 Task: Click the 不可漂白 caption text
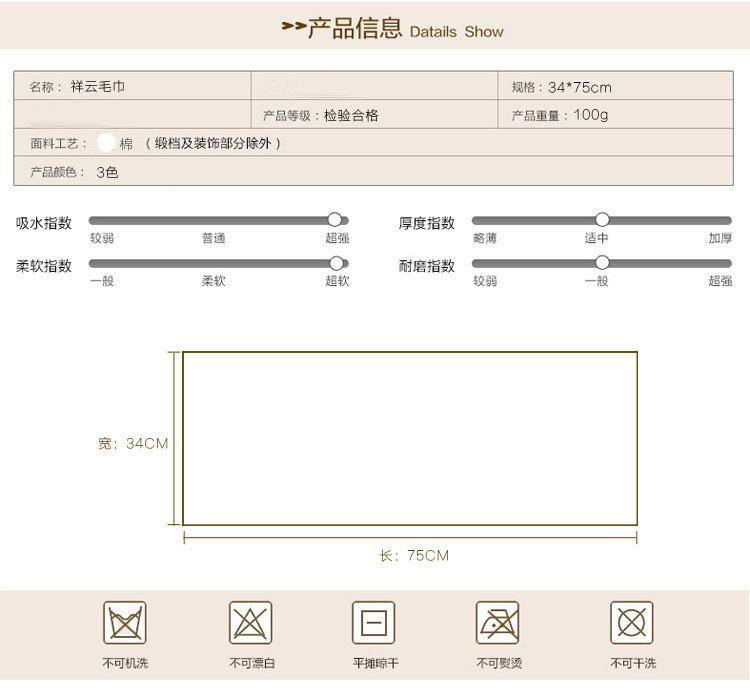click(252, 663)
